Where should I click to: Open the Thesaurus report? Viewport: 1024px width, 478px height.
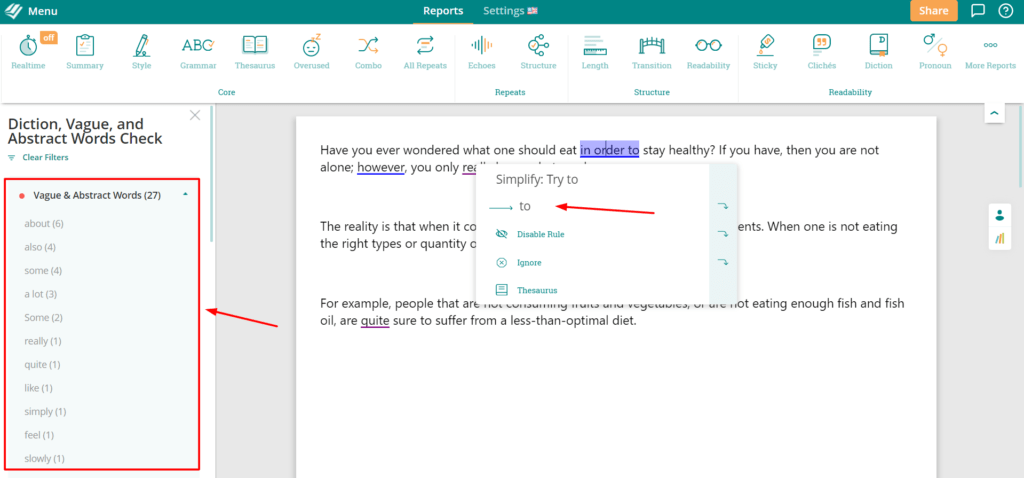tap(255, 51)
